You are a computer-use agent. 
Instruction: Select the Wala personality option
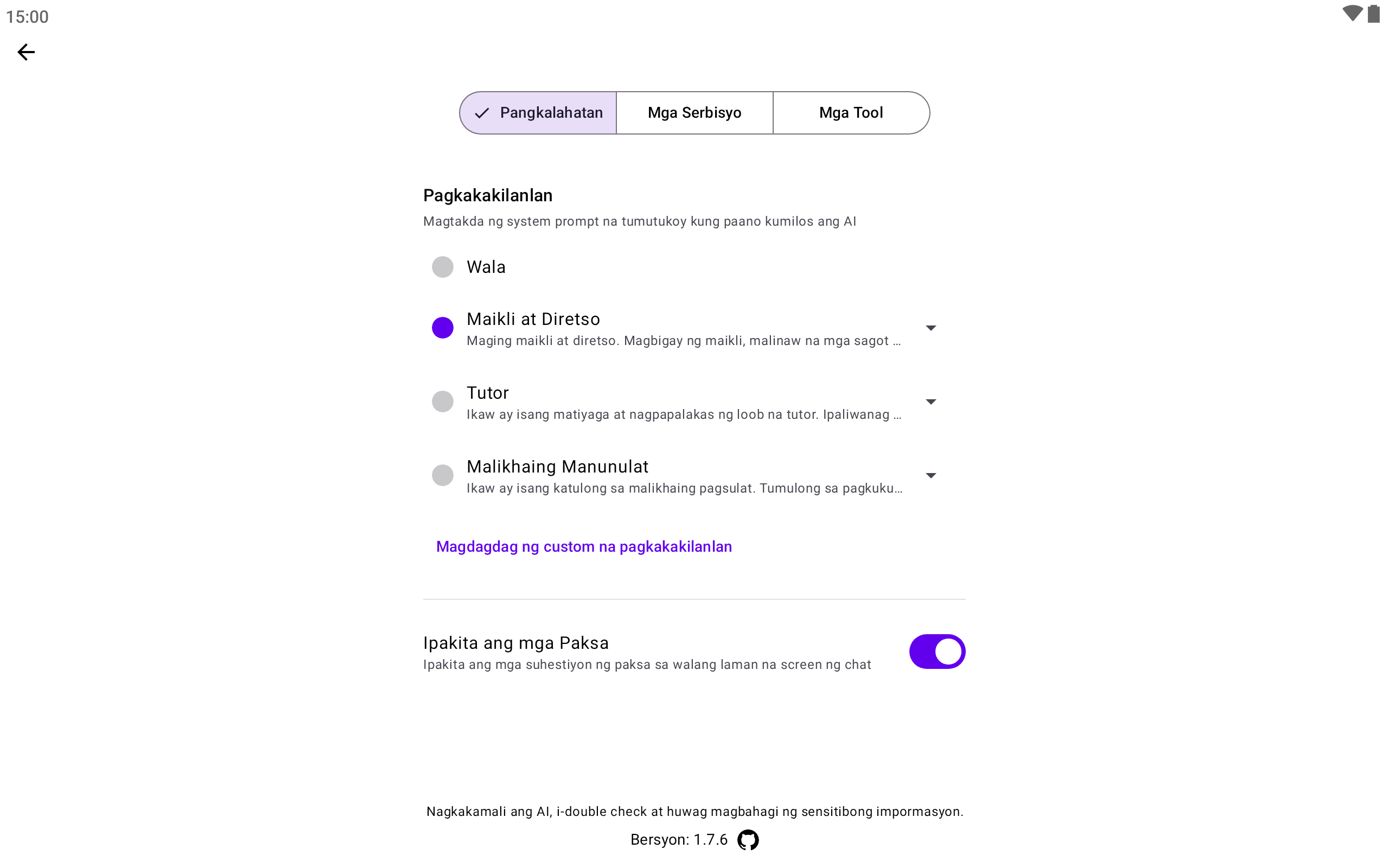[x=443, y=267]
